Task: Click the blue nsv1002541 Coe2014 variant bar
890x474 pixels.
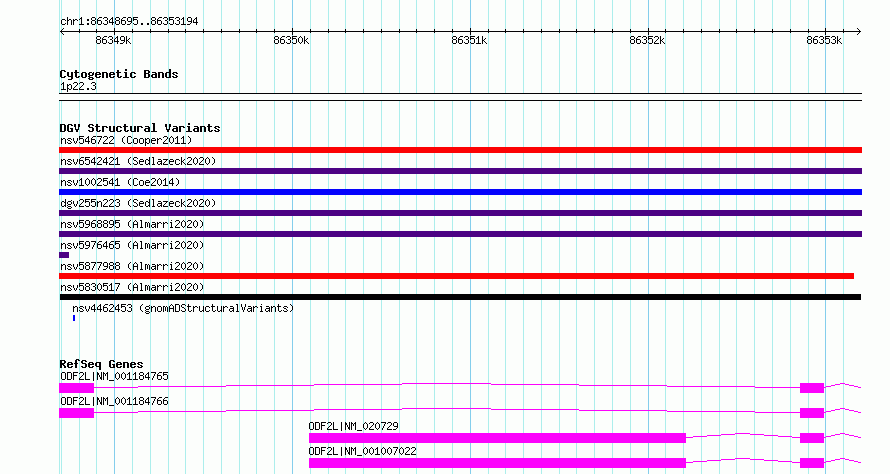Action: [460, 192]
